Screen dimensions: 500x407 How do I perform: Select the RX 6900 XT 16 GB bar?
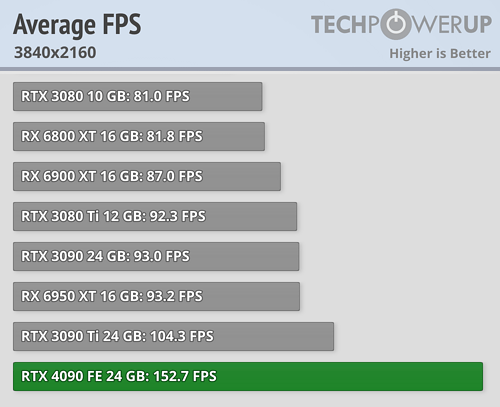pos(147,176)
